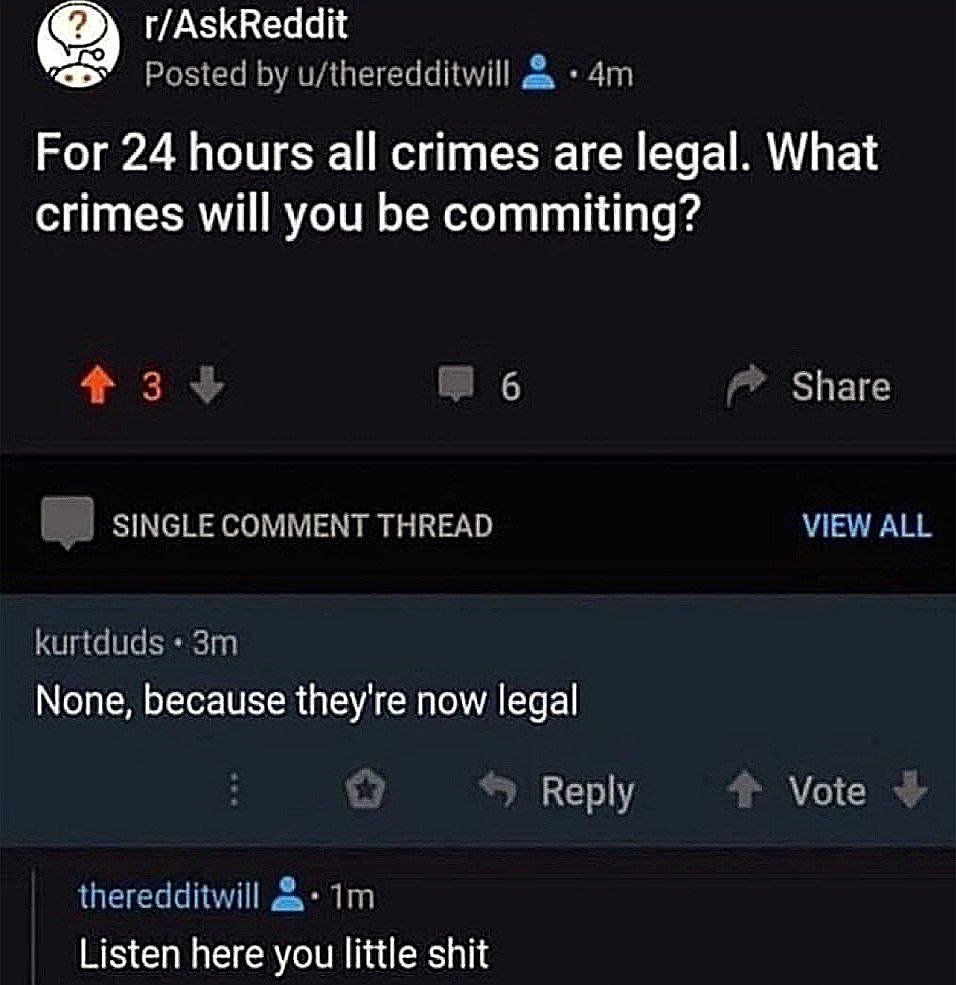Open theredditwill's name on the reply
Viewport: 956px width, 985px height.
tap(169, 895)
